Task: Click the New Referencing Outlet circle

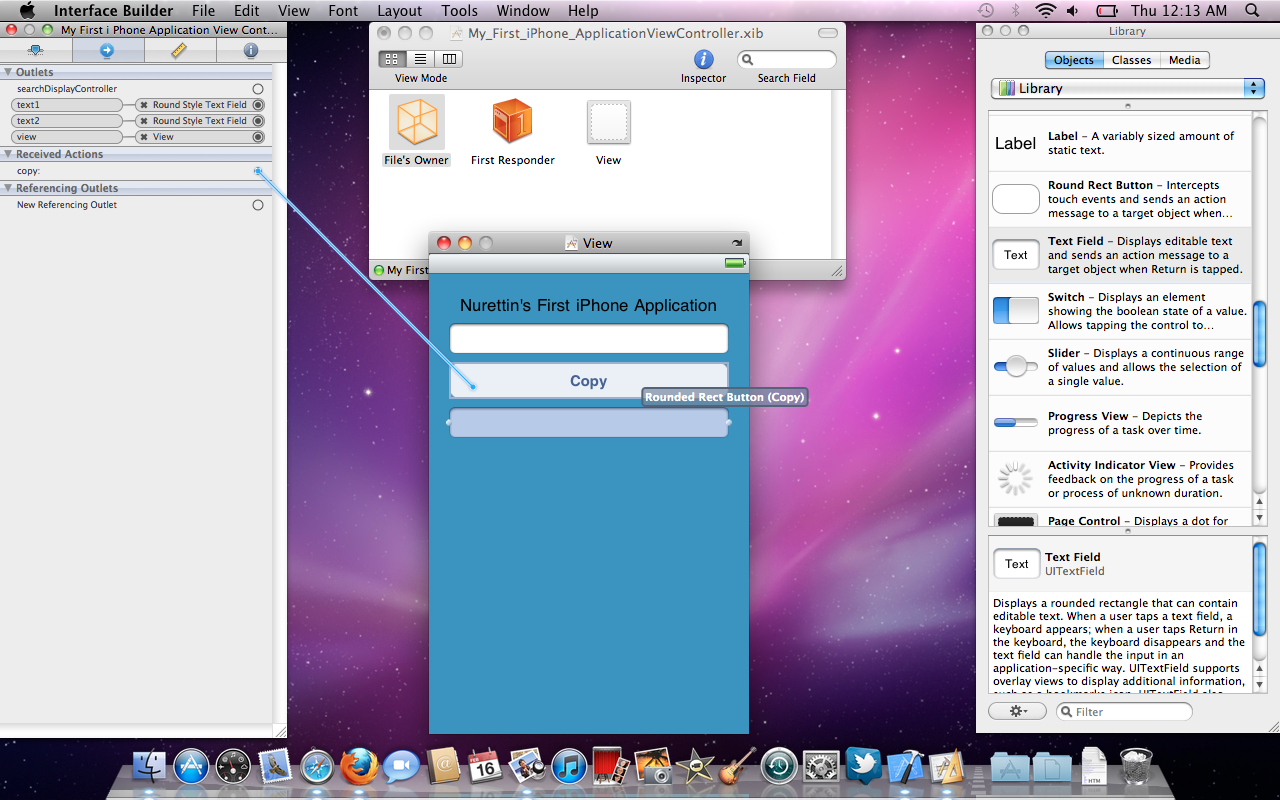Action: [258, 205]
